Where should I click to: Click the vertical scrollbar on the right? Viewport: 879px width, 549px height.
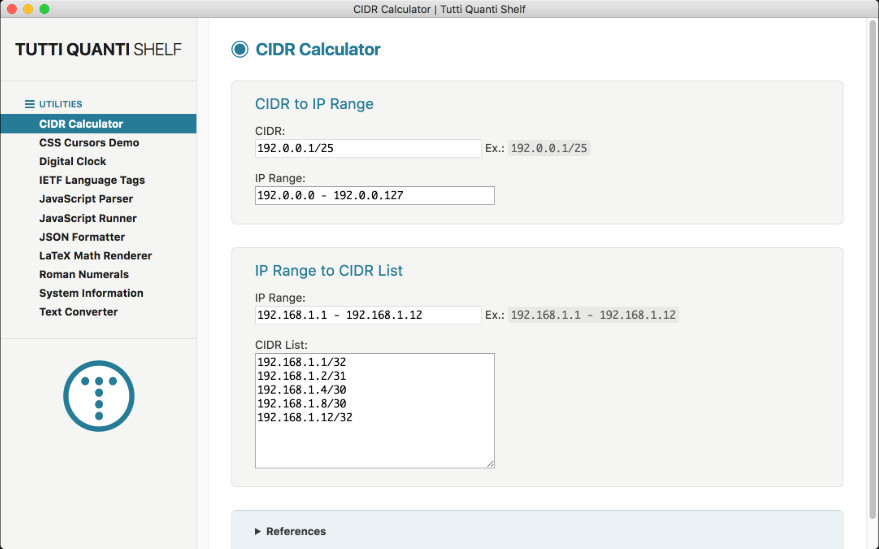[x=873, y=269]
